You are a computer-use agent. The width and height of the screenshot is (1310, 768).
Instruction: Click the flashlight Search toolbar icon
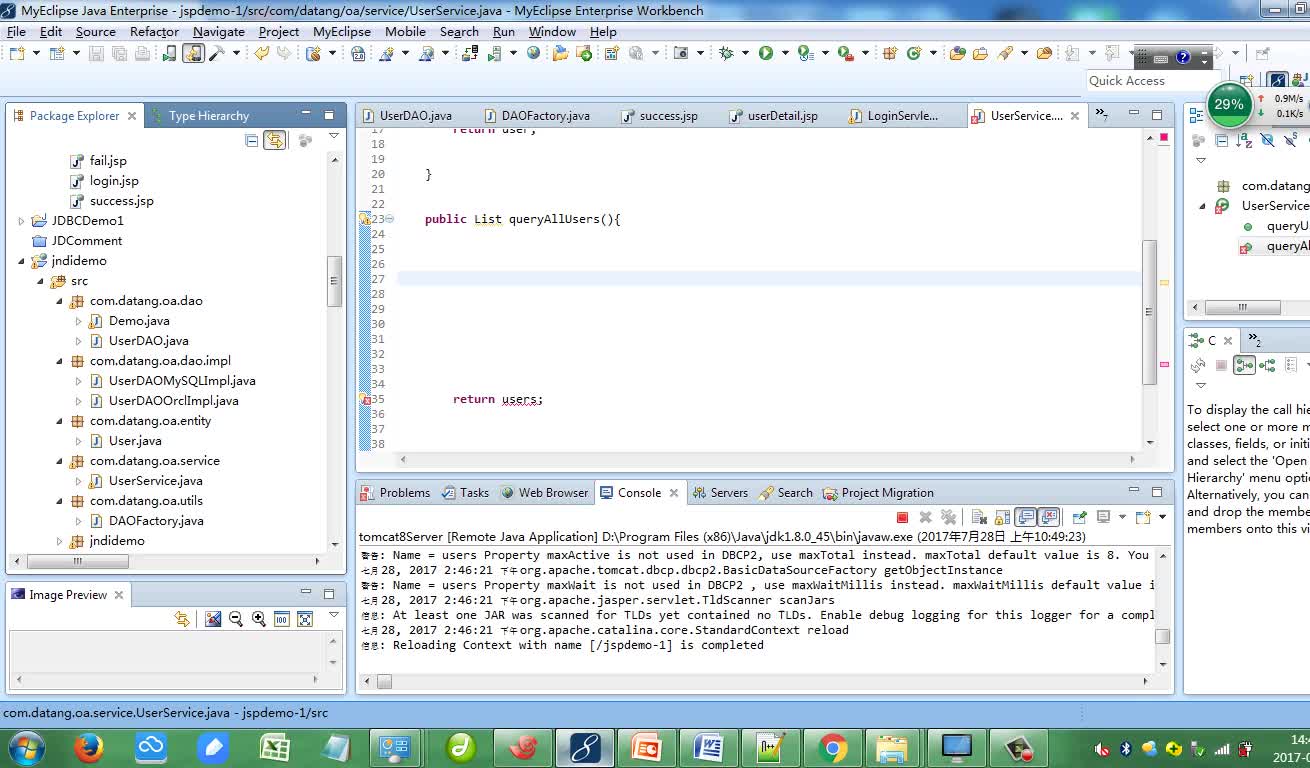[x=1005, y=53]
